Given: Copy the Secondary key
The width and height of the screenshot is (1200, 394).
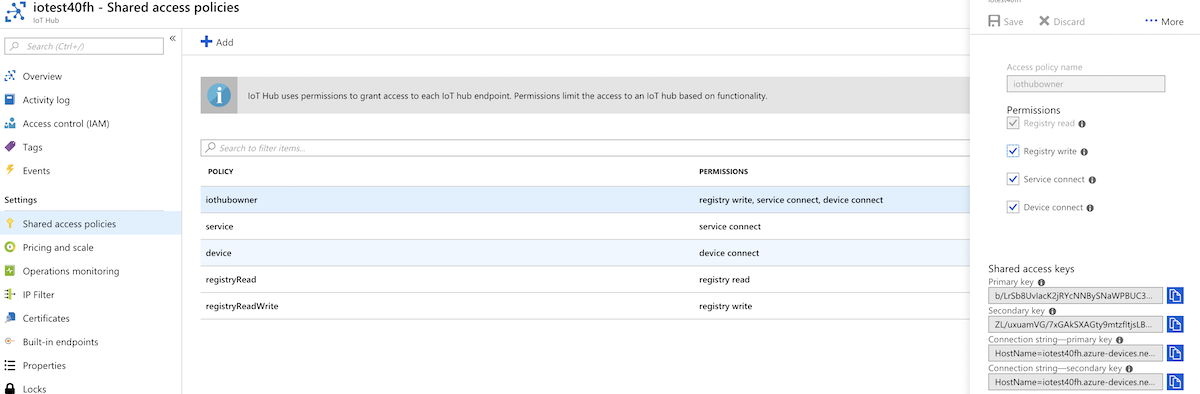Looking at the screenshot, I should [1175, 324].
